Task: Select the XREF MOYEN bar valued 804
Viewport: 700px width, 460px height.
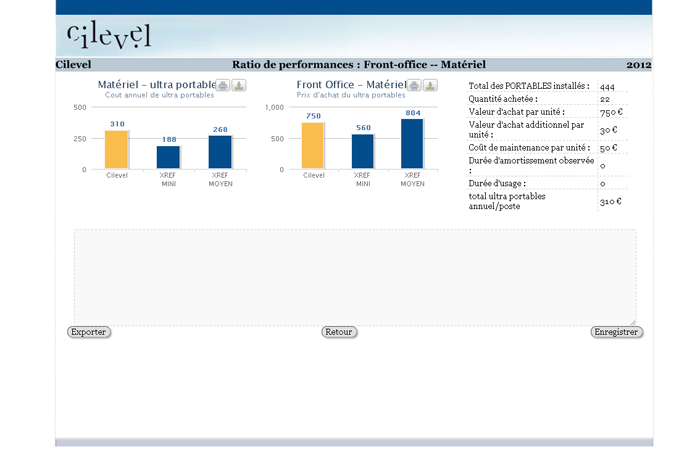Action: (x=412, y=144)
